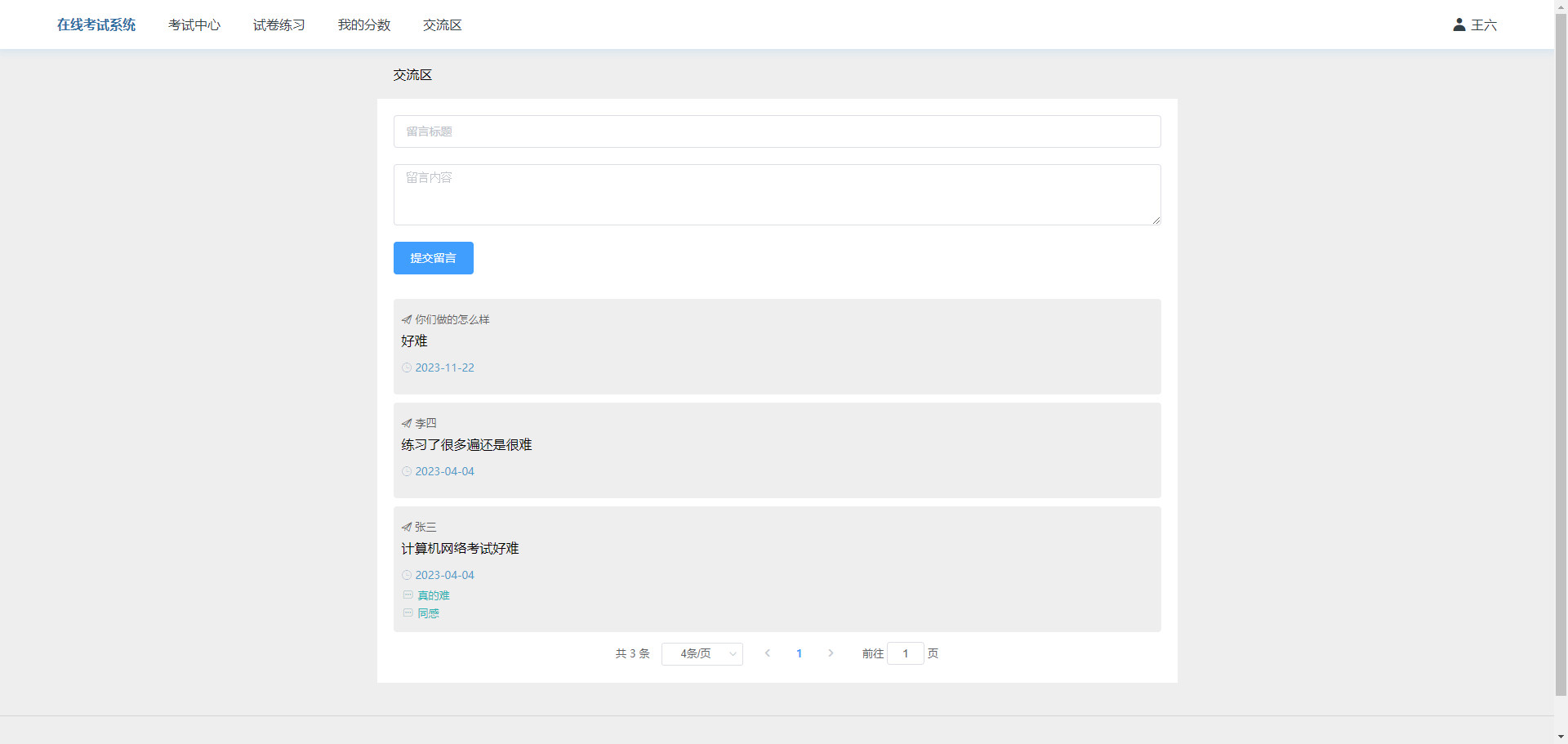
Task: Select page number 1 in pagination
Action: pos(800,653)
